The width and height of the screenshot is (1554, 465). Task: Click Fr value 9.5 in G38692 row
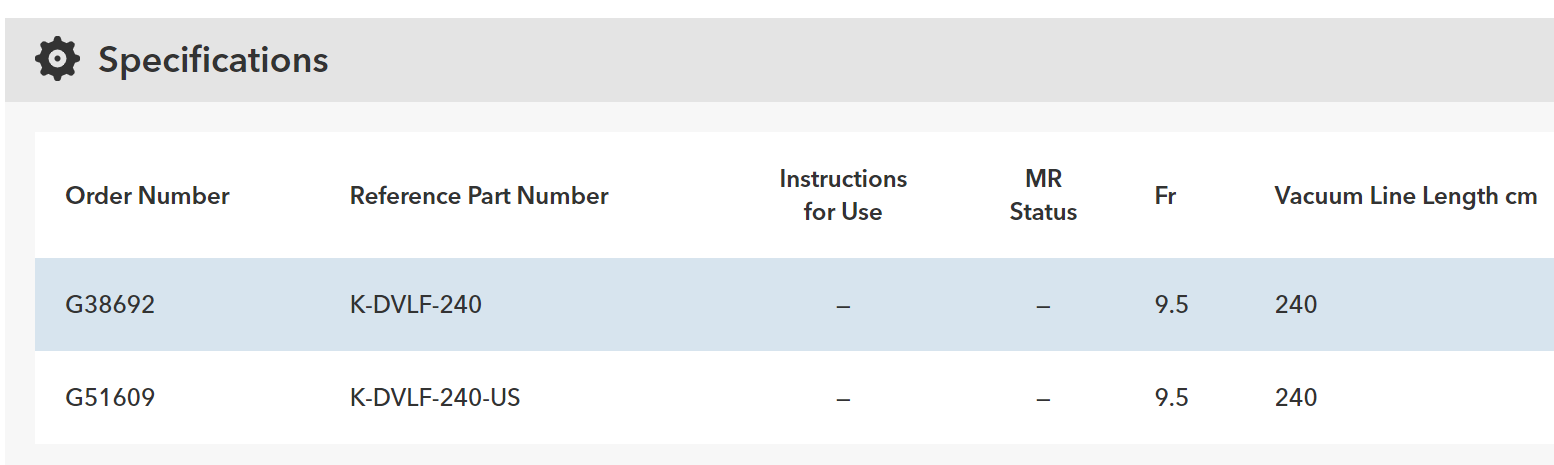pos(1171,305)
